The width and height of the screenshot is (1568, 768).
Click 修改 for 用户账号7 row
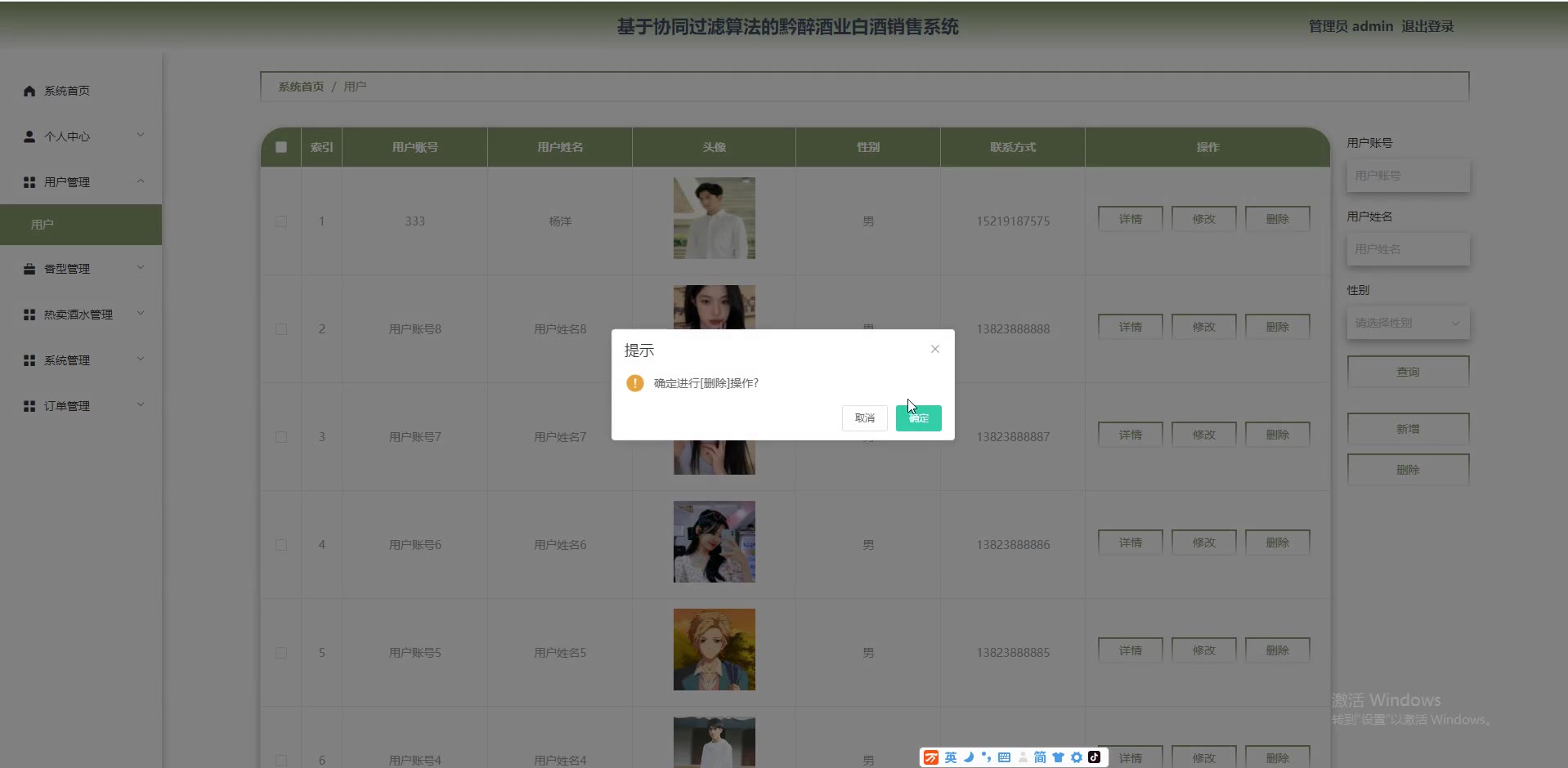pyautogui.click(x=1204, y=435)
